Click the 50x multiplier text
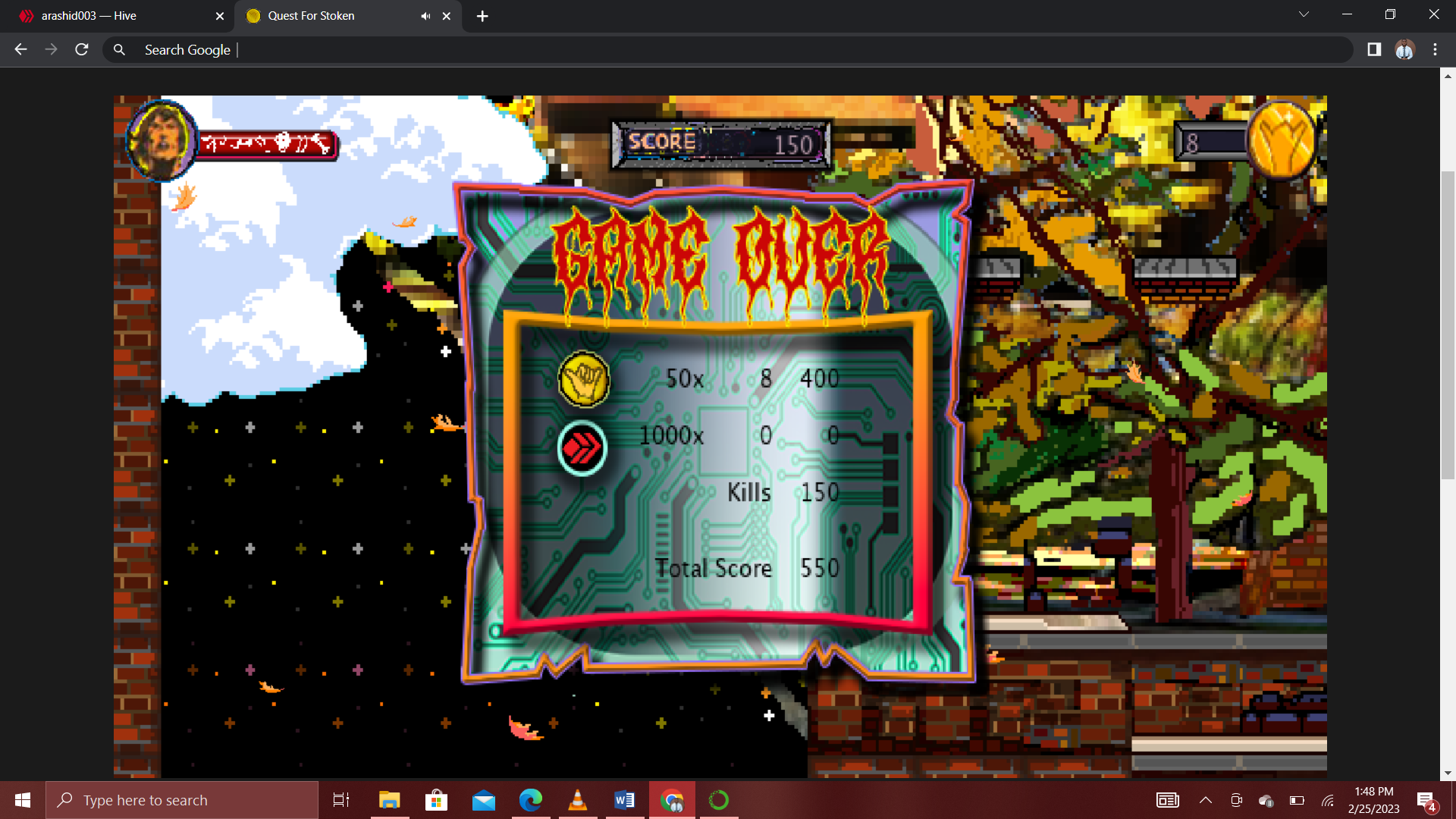The image size is (1456, 819). [x=685, y=378]
